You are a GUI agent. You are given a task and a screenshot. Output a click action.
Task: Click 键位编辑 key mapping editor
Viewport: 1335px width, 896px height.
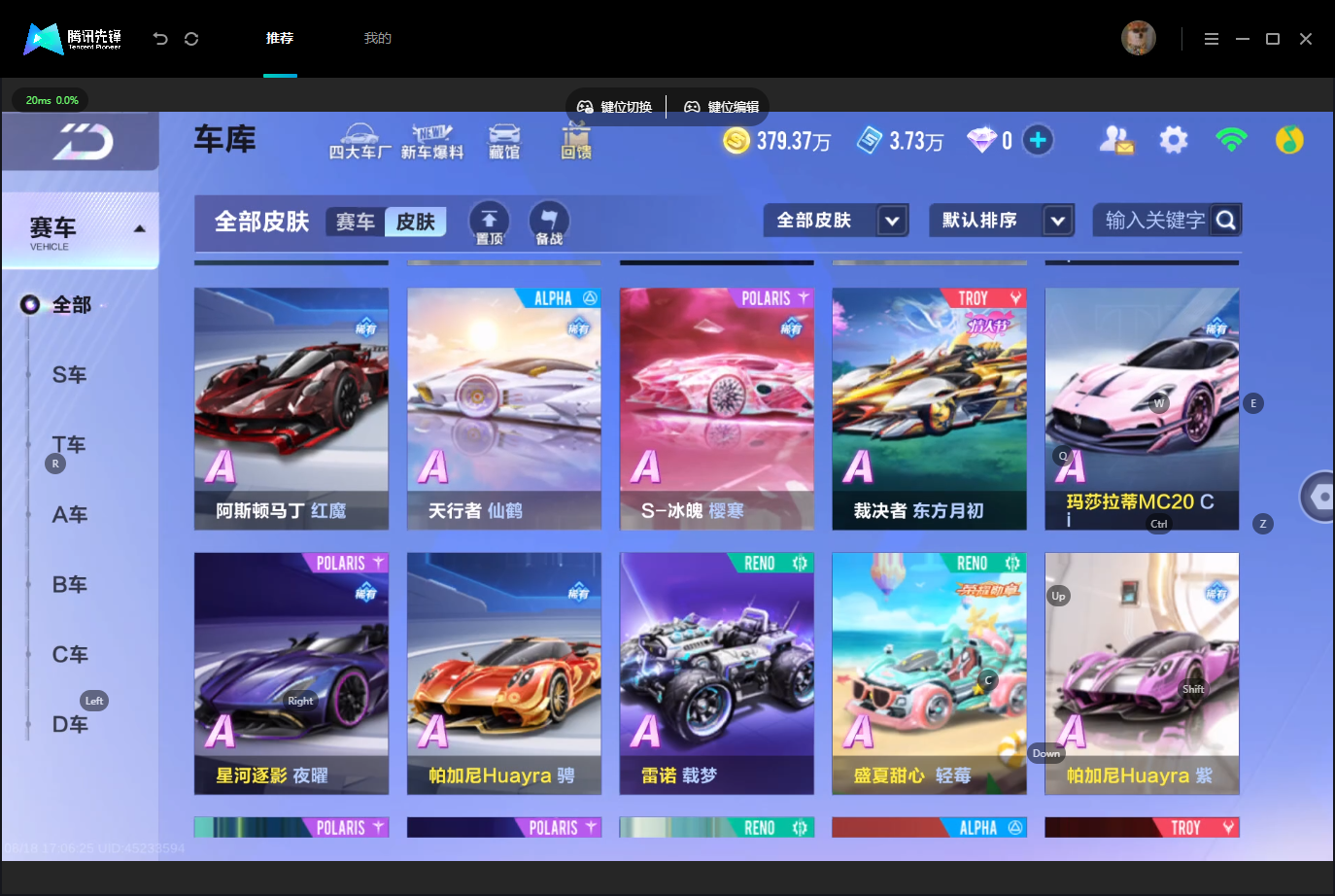point(722,107)
